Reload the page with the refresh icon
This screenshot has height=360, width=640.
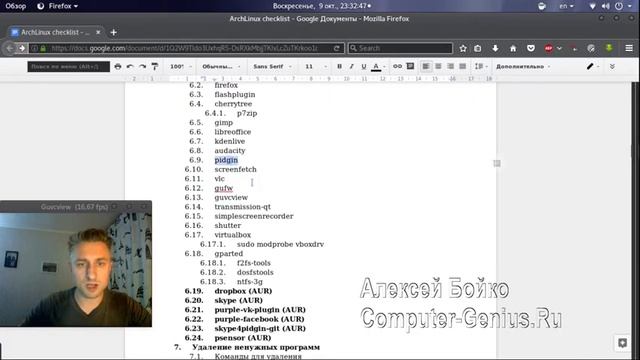coord(337,48)
